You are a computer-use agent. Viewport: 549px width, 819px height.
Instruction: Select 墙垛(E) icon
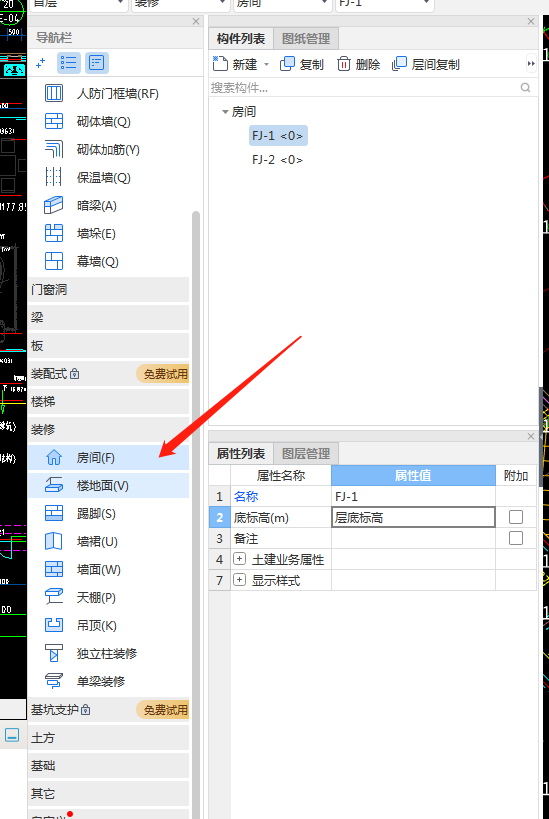click(54, 233)
